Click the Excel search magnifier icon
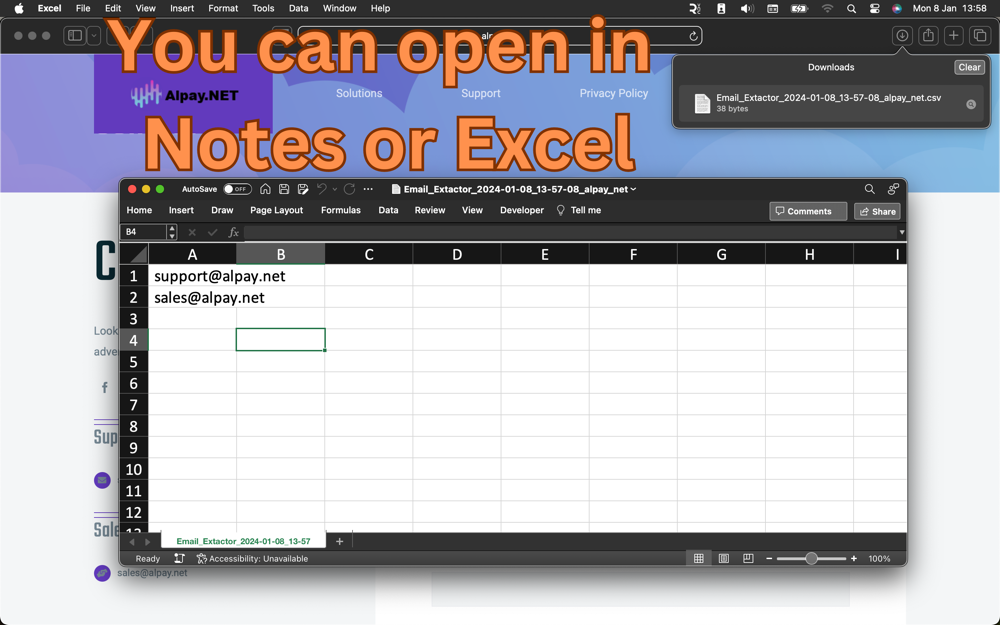Image resolution: width=1000 pixels, height=625 pixels. (x=869, y=189)
